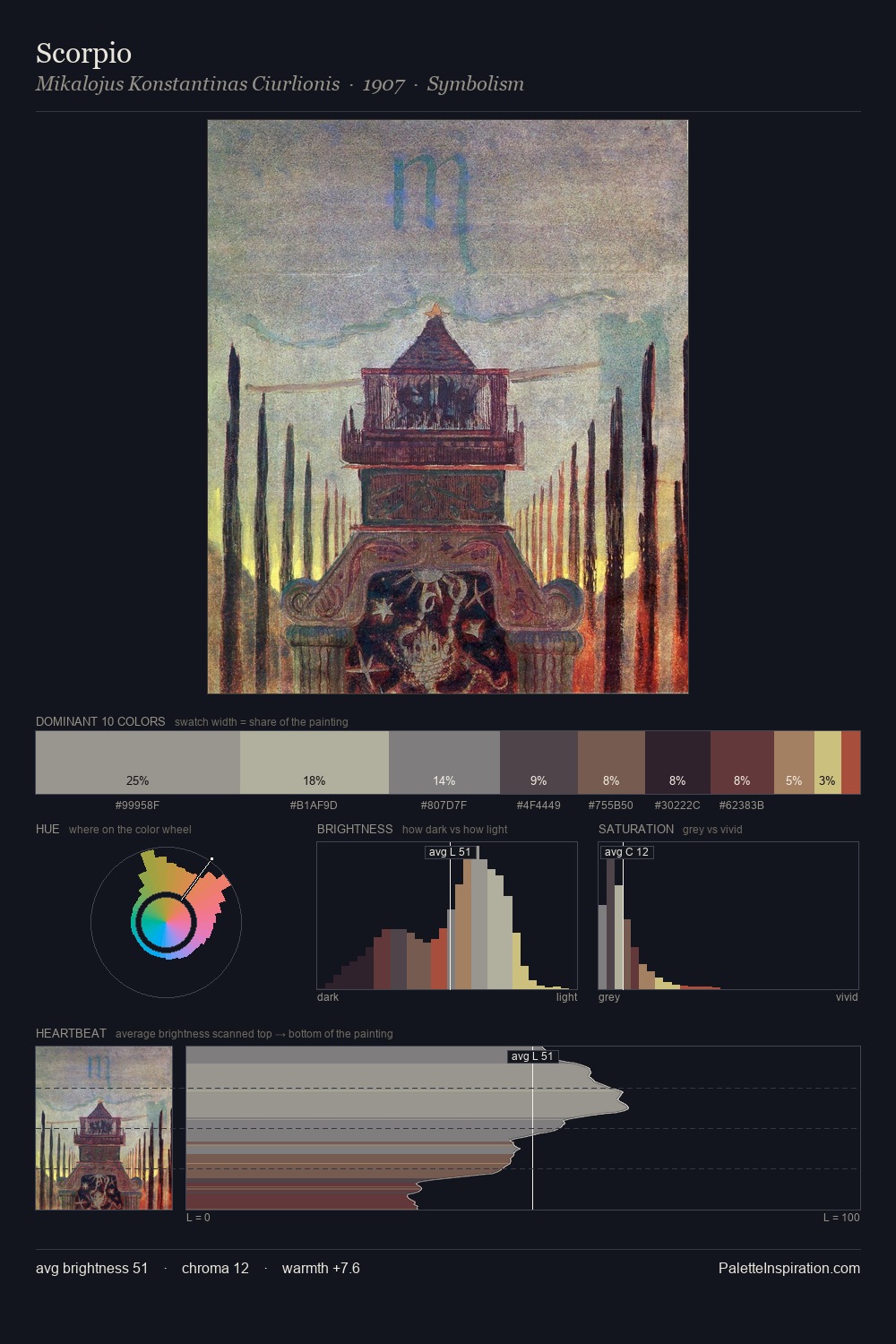896x1344 pixels.
Task: Click the heartbeat brightness profile chart
Action: click(523, 1128)
